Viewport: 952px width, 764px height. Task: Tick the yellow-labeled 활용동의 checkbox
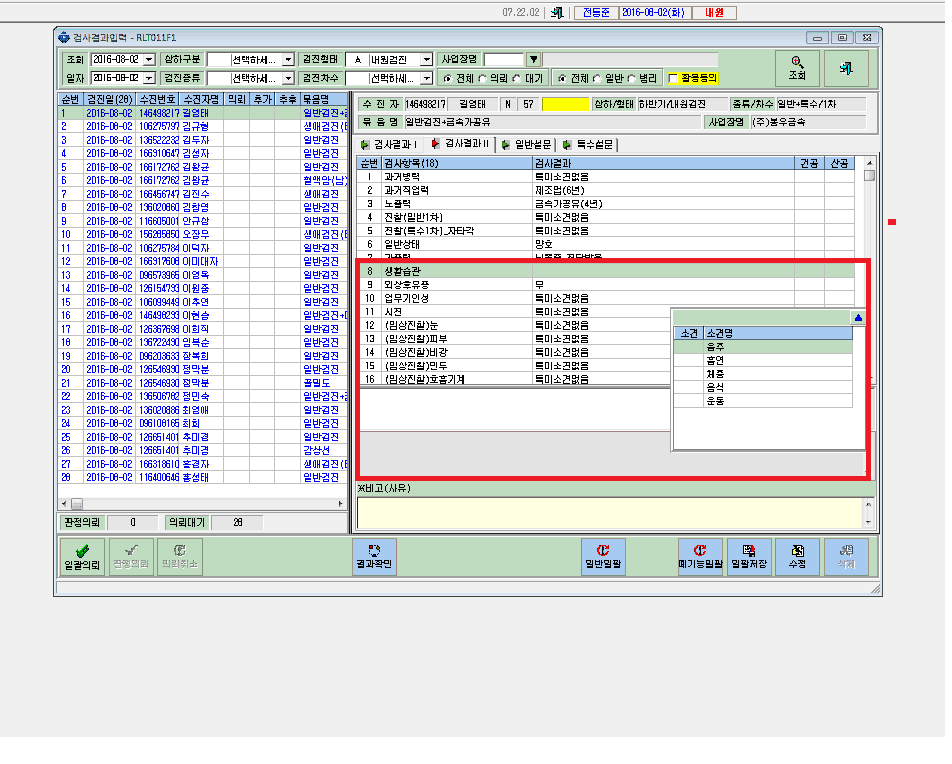[673, 78]
